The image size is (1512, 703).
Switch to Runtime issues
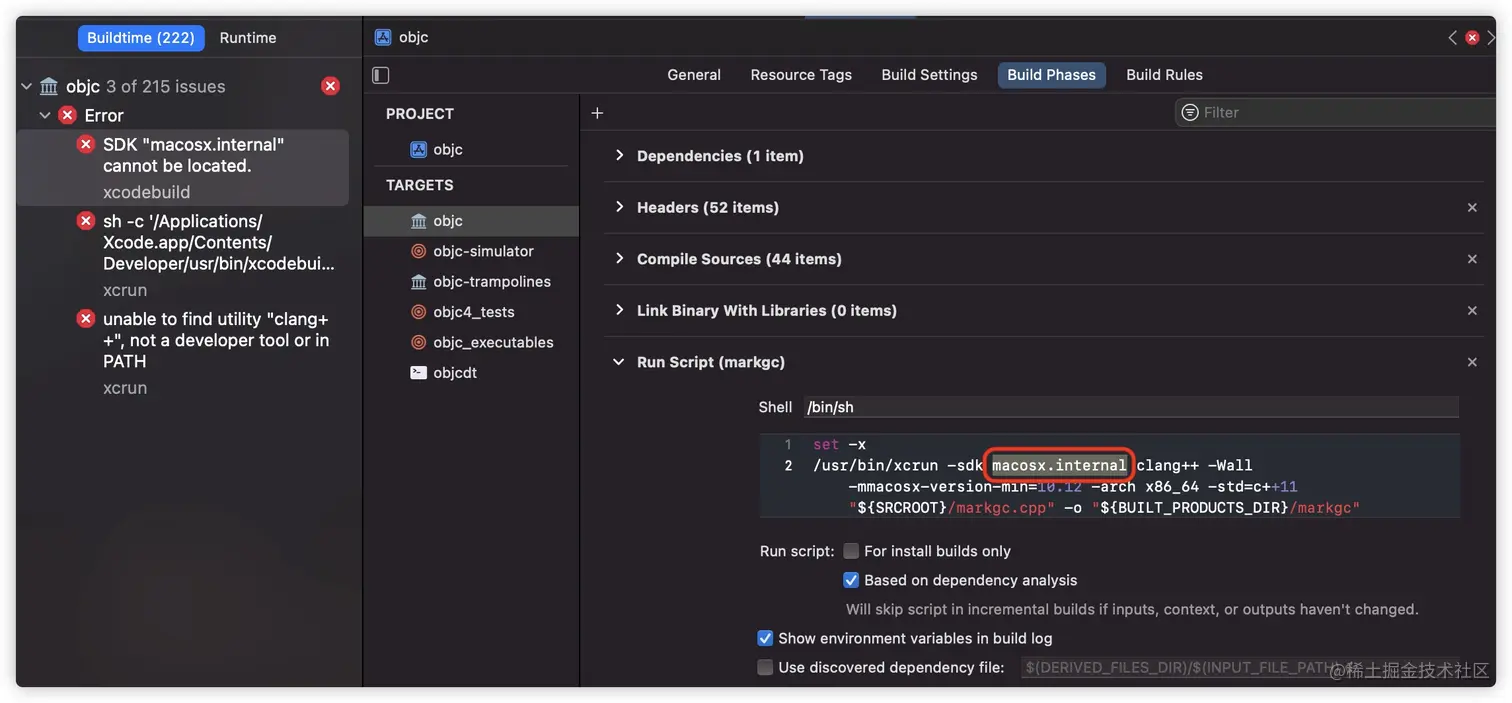pyautogui.click(x=248, y=38)
